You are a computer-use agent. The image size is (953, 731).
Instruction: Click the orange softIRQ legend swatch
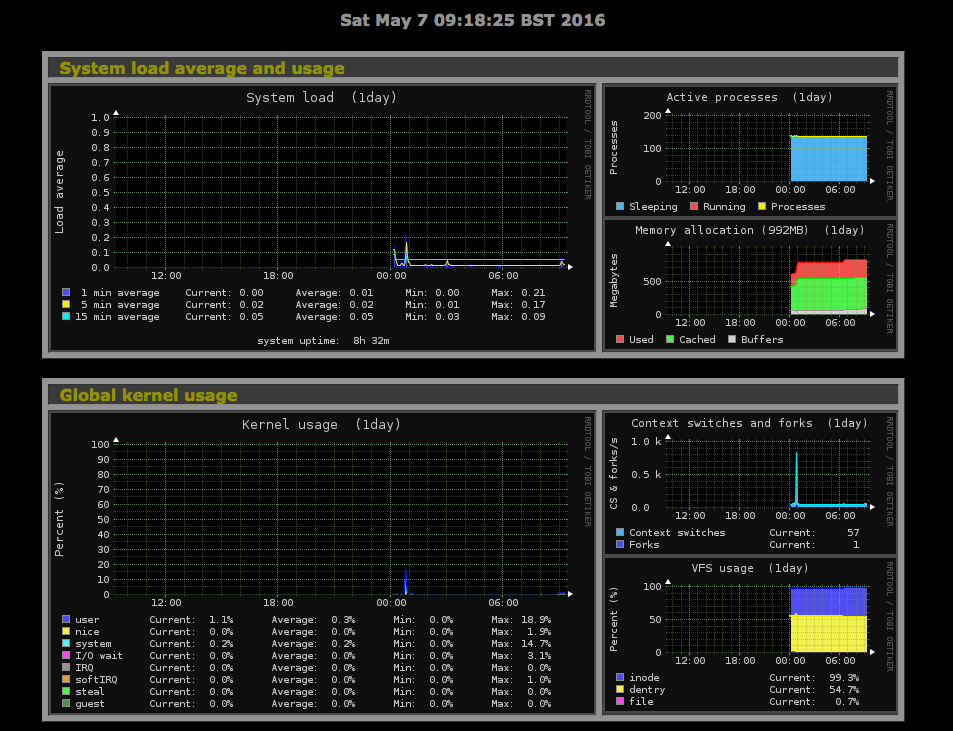click(66, 679)
